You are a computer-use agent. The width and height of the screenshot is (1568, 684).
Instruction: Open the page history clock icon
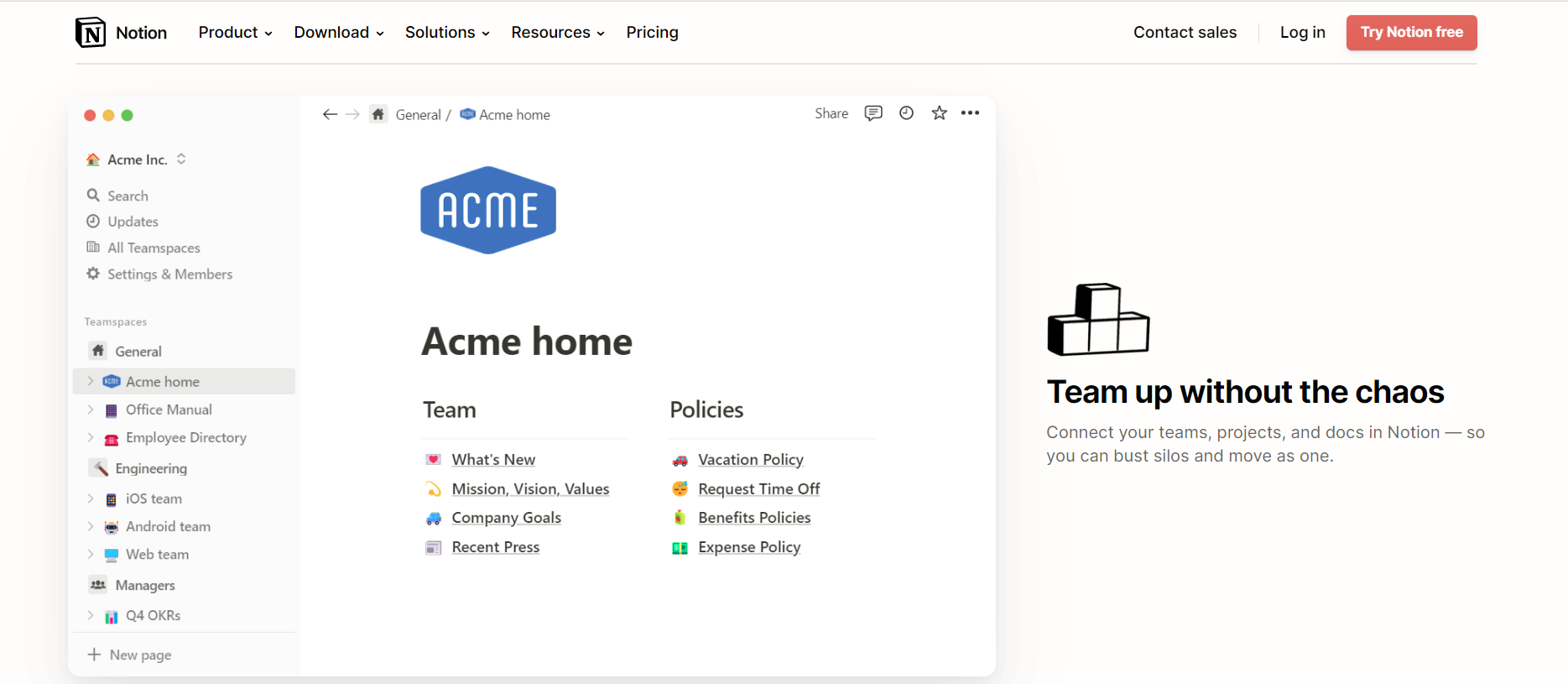(906, 112)
